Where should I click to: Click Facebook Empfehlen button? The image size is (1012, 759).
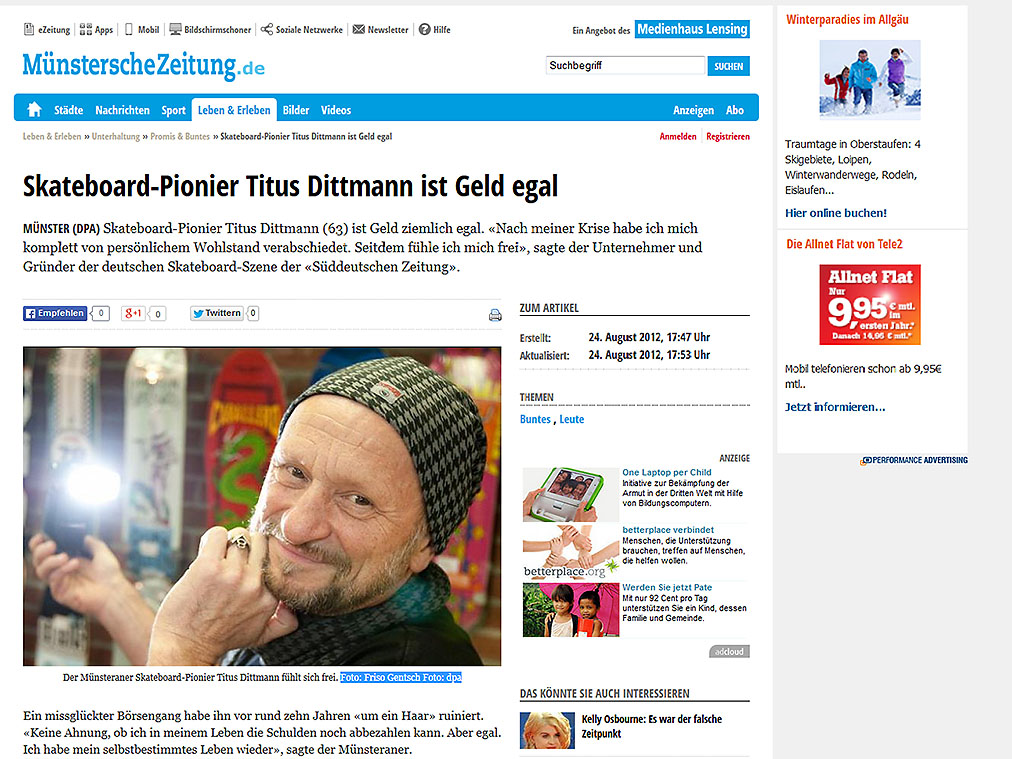pos(55,313)
